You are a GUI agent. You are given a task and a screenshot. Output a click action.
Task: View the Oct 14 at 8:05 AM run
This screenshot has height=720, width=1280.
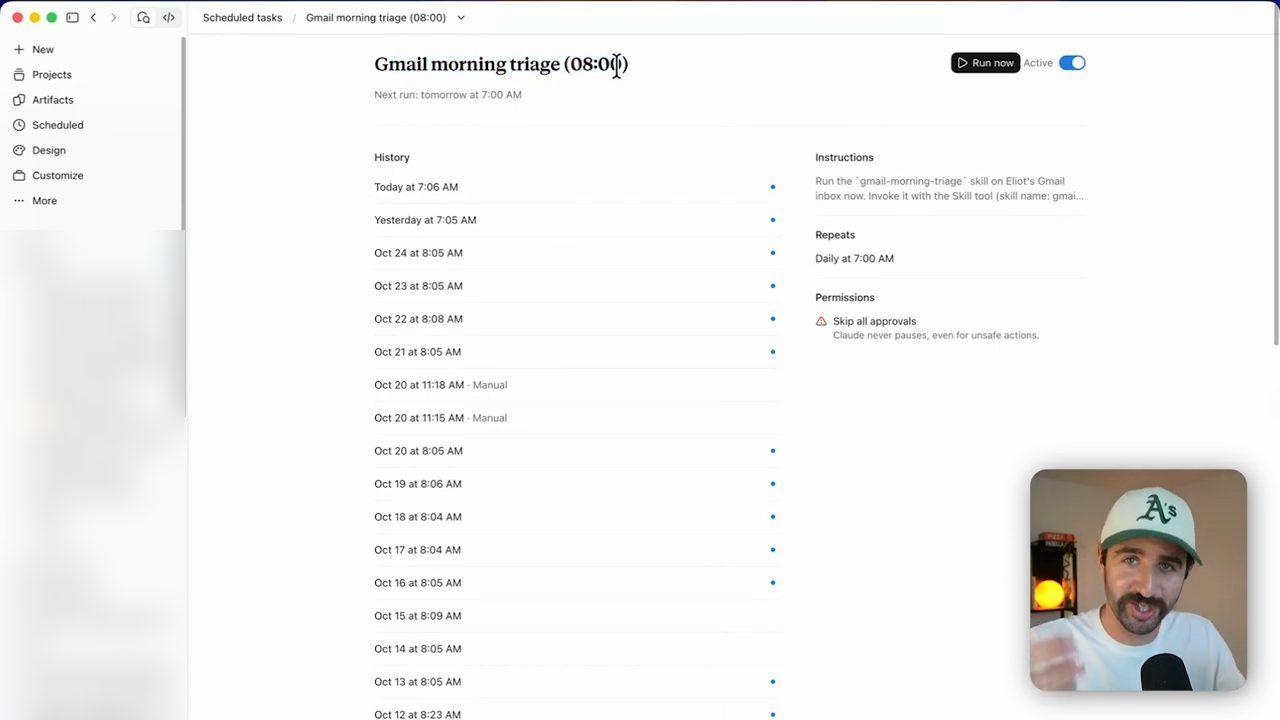click(577, 649)
